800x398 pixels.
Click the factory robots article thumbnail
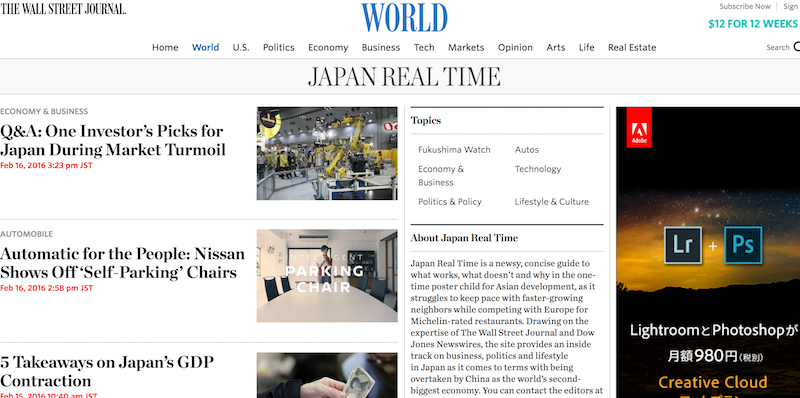327,153
